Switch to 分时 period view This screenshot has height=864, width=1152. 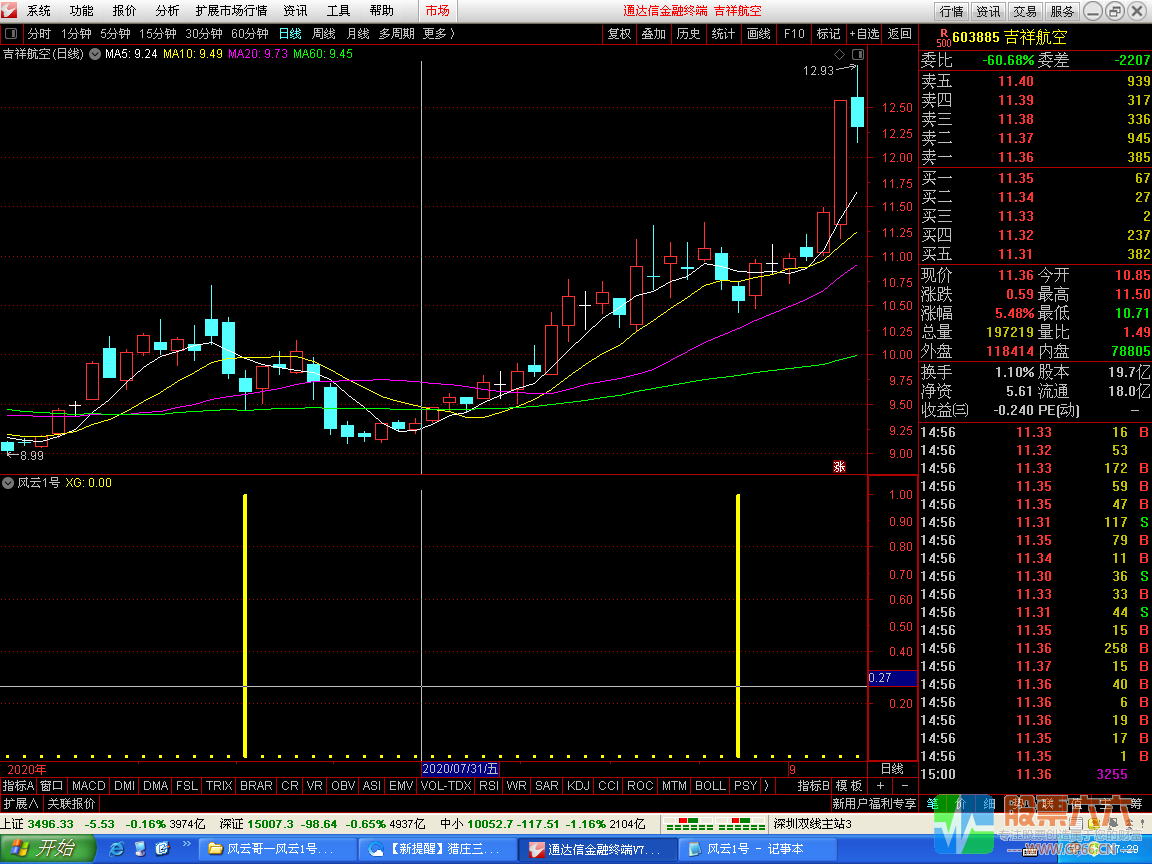39,34
